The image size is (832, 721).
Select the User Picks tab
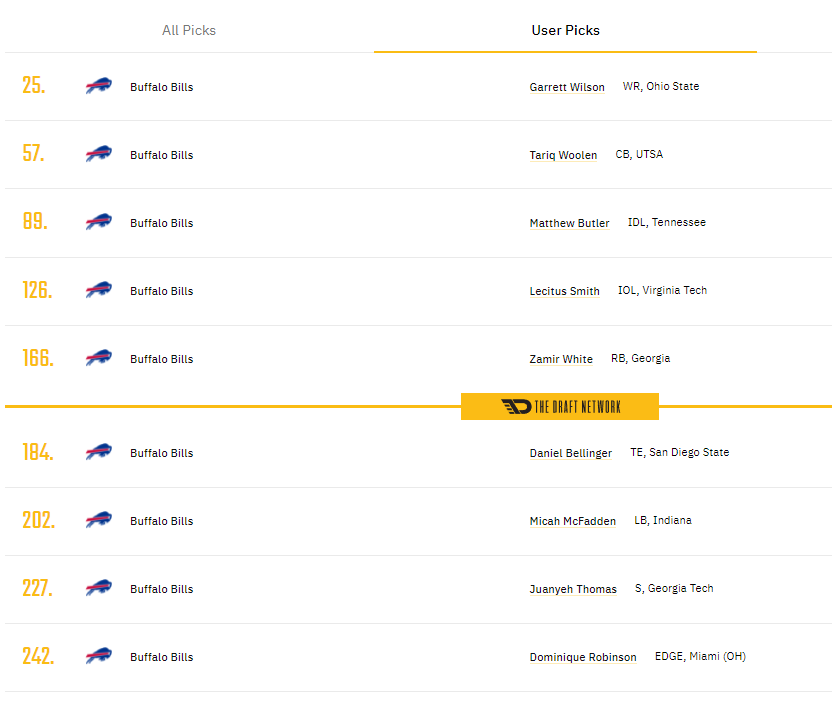point(566,30)
